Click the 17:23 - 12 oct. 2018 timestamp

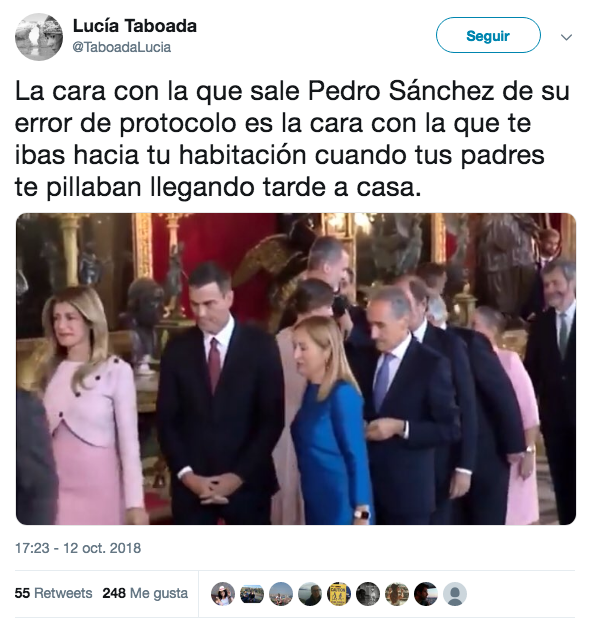(x=78, y=548)
